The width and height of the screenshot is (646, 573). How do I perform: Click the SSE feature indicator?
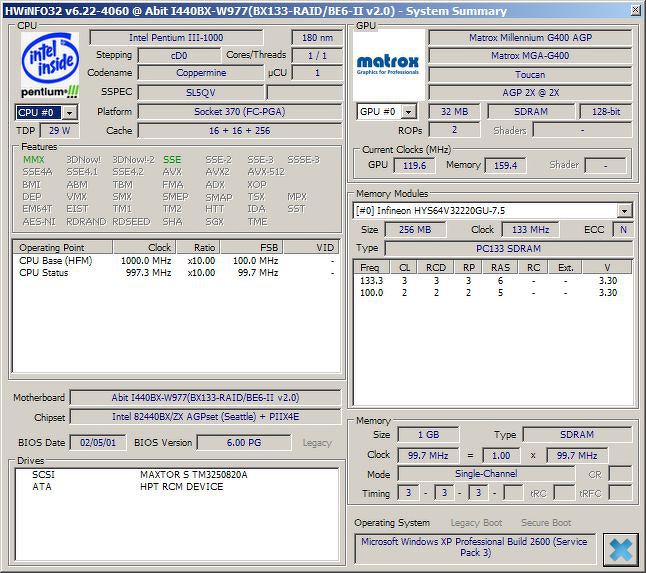172,159
